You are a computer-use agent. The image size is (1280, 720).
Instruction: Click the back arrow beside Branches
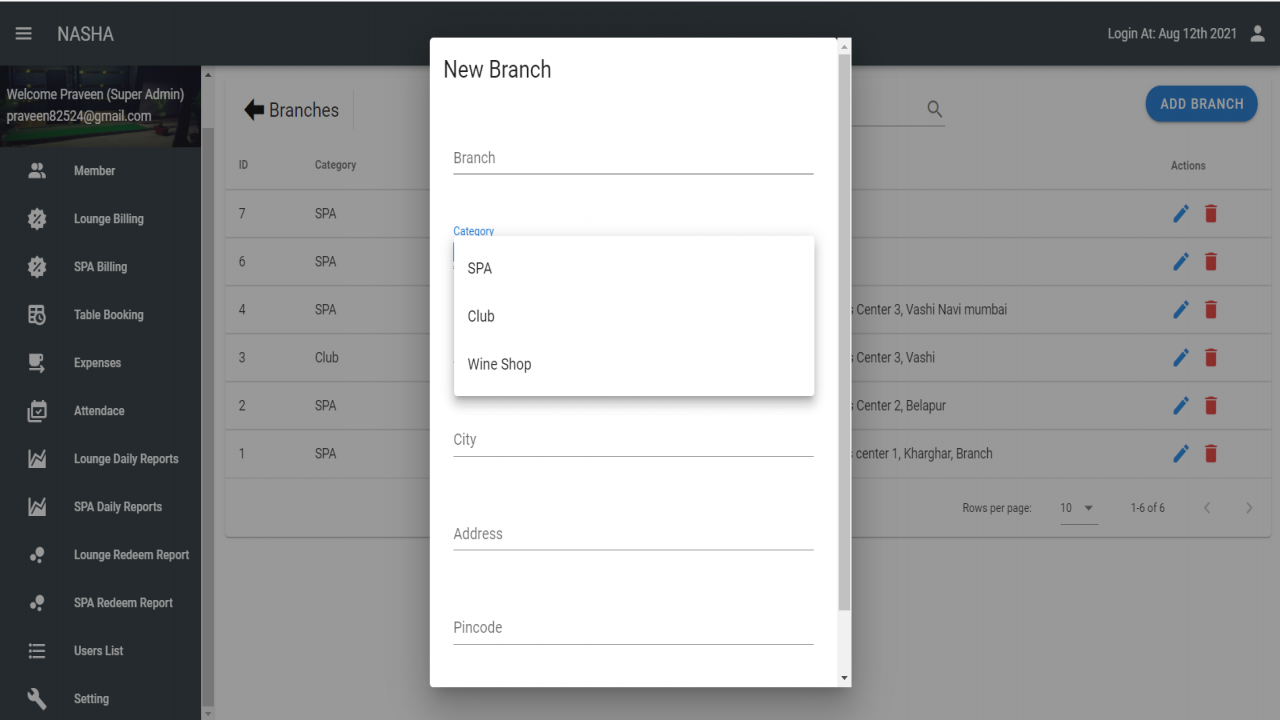(254, 110)
